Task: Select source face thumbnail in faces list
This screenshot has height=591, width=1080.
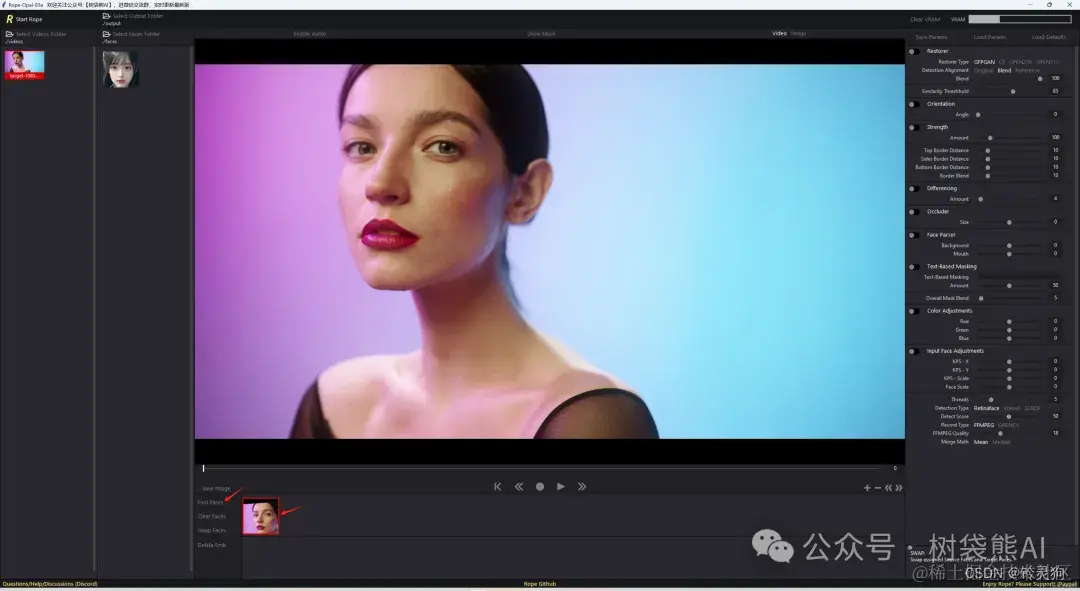Action: click(121, 69)
